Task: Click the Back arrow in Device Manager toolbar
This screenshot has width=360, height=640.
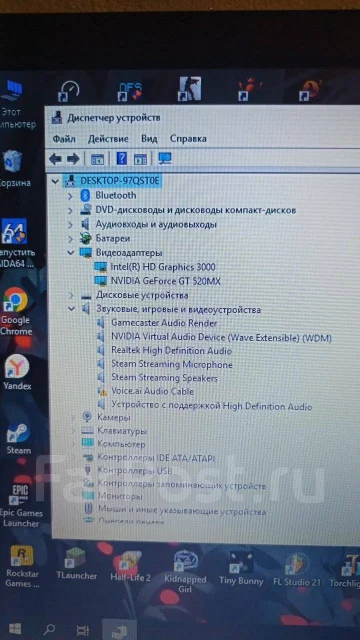Action: point(55,159)
